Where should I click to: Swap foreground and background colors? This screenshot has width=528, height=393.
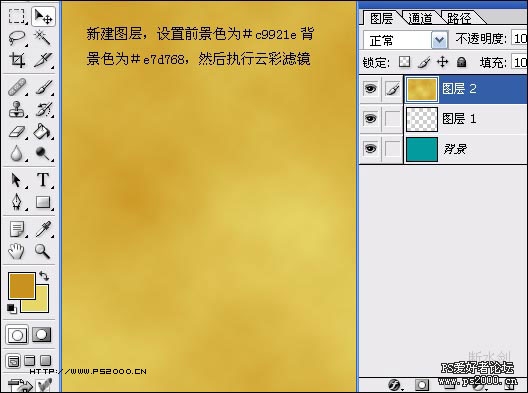(x=44, y=276)
